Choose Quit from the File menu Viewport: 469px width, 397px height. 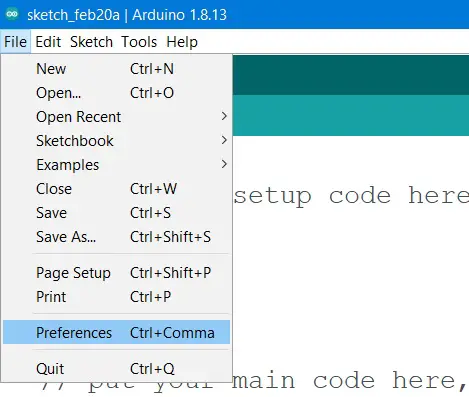click(116, 369)
